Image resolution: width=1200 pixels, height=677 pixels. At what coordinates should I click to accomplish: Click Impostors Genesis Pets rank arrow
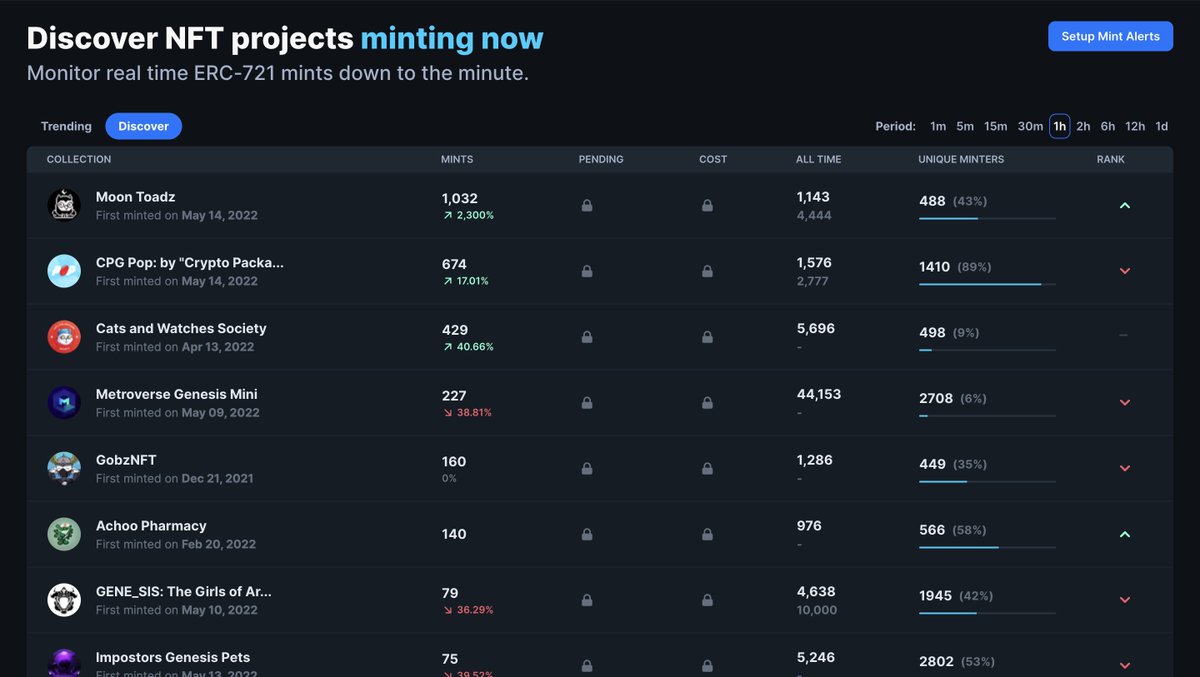(x=1124, y=665)
